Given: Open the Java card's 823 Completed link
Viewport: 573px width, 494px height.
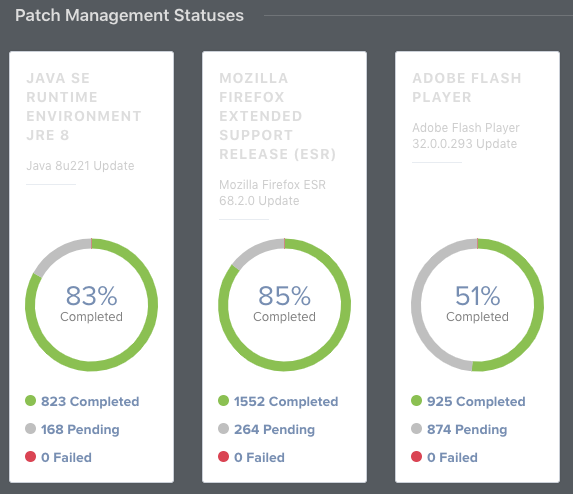Looking at the screenshot, I should coord(90,401).
